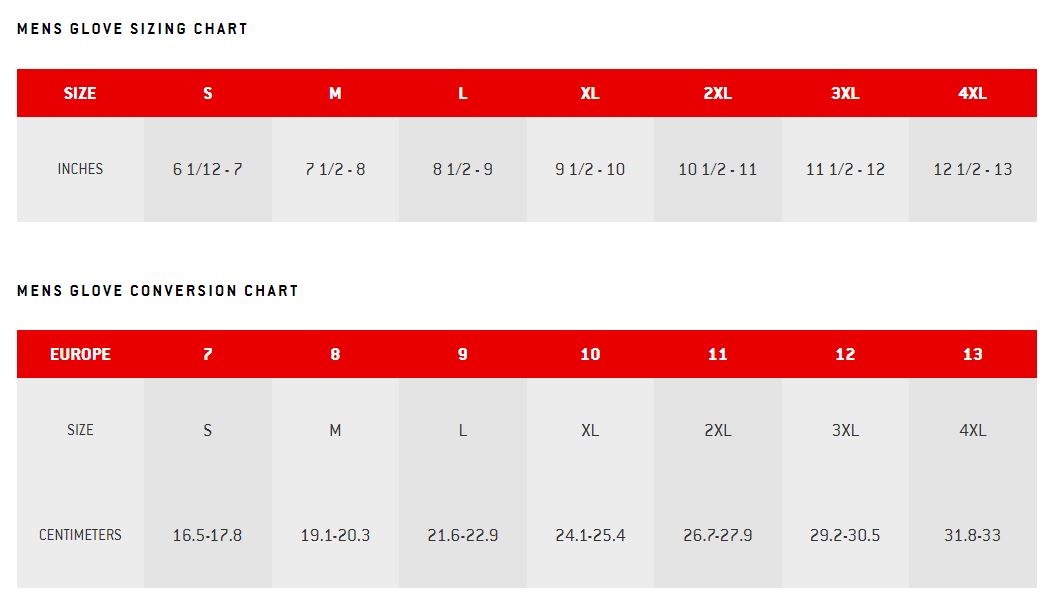Image resolution: width=1058 pixels, height=616 pixels.
Task: Click the "10 1/2 - 11" inches cell
Action: coord(718,169)
